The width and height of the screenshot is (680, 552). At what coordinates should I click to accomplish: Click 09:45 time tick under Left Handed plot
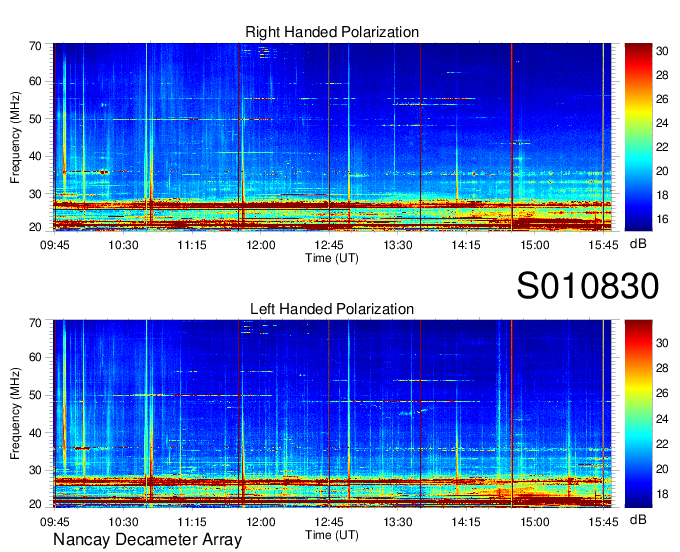[x=55, y=522]
